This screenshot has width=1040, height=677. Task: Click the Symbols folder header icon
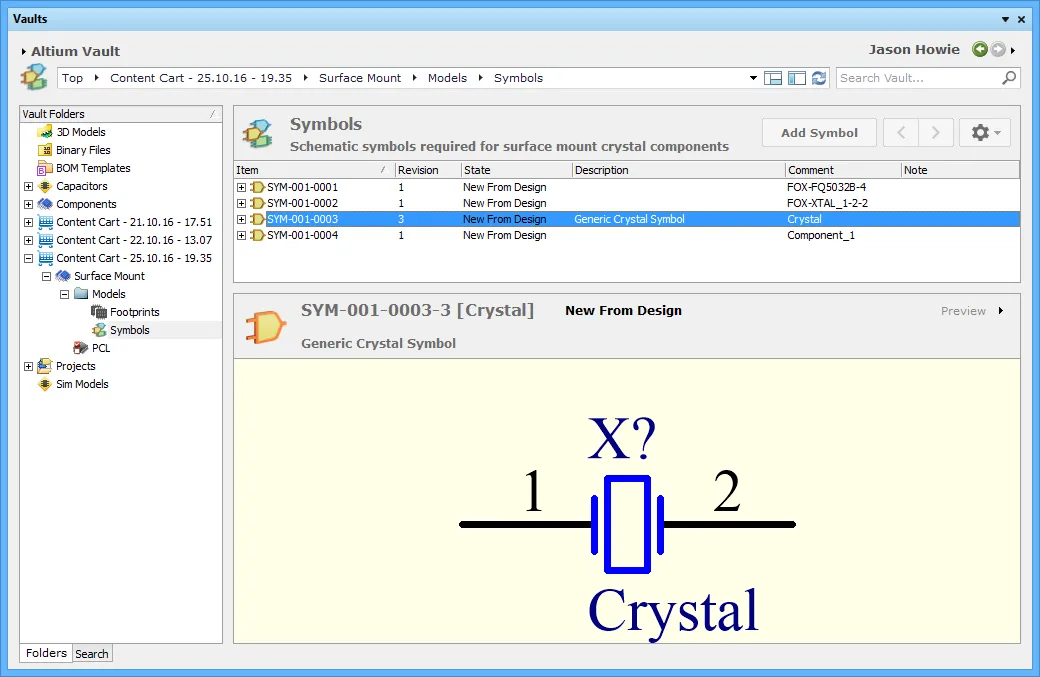point(257,134)
